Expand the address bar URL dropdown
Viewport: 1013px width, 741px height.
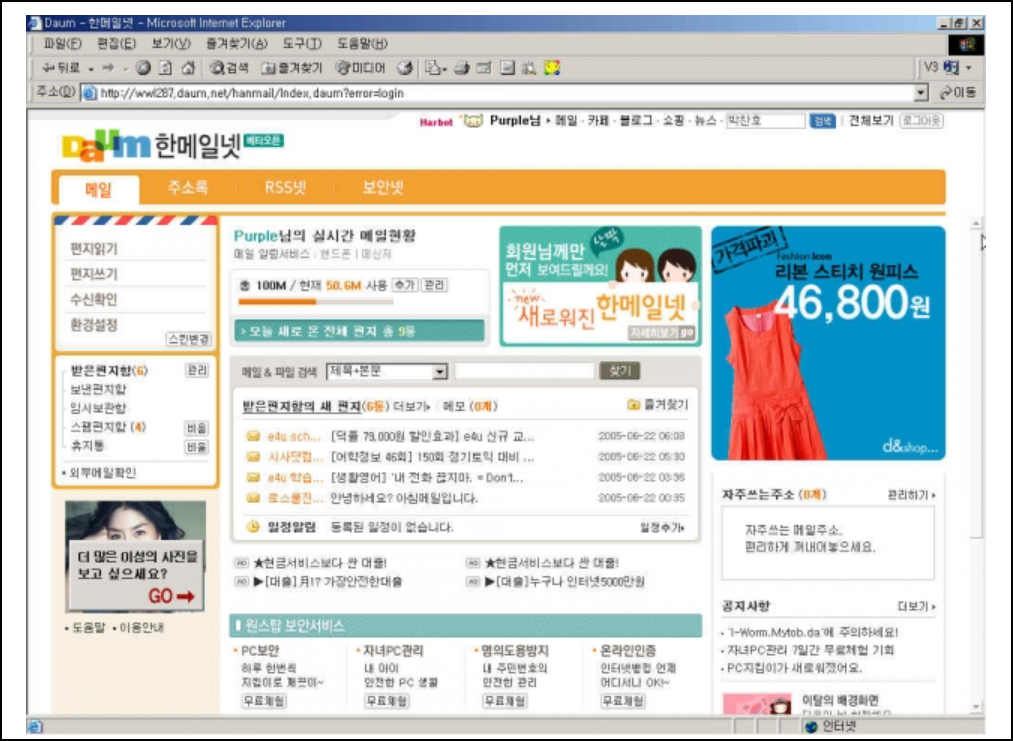pyautogui.click(x=921, y=93)
